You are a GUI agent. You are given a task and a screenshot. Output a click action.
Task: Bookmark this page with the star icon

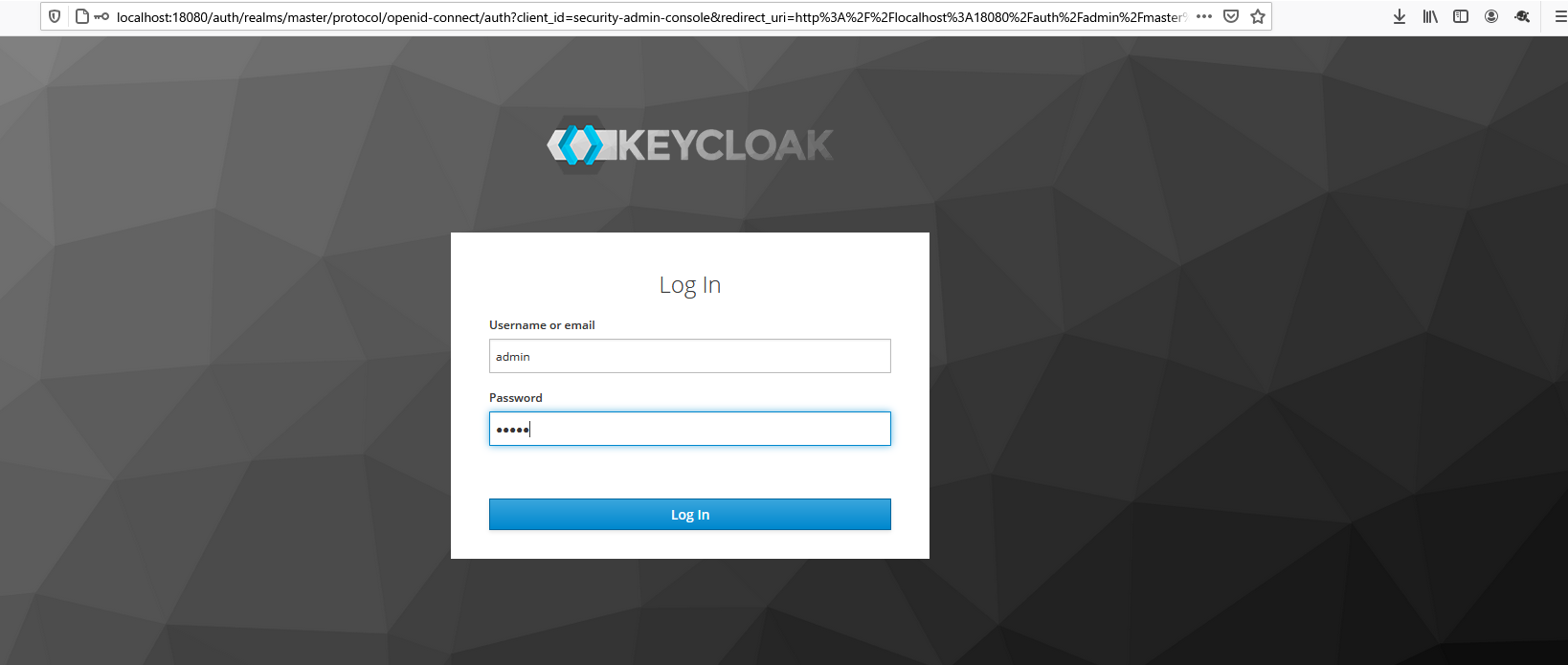pos(1258,16)
